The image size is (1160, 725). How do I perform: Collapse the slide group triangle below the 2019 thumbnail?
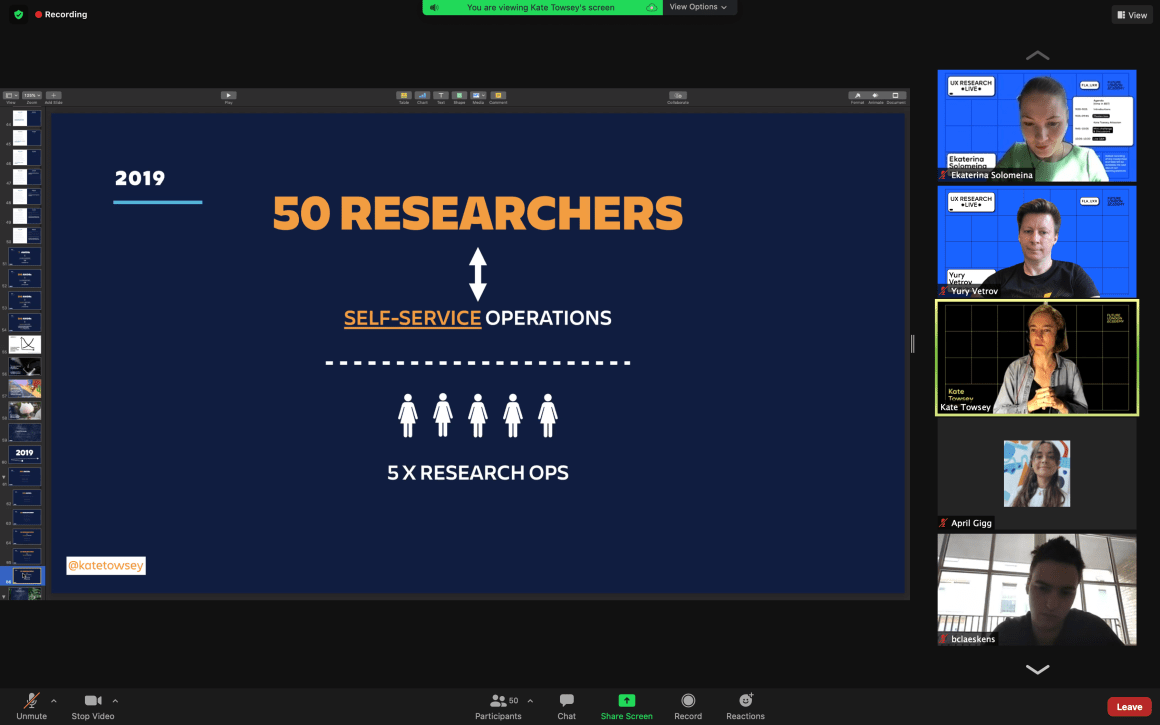[x=4, y=477]
